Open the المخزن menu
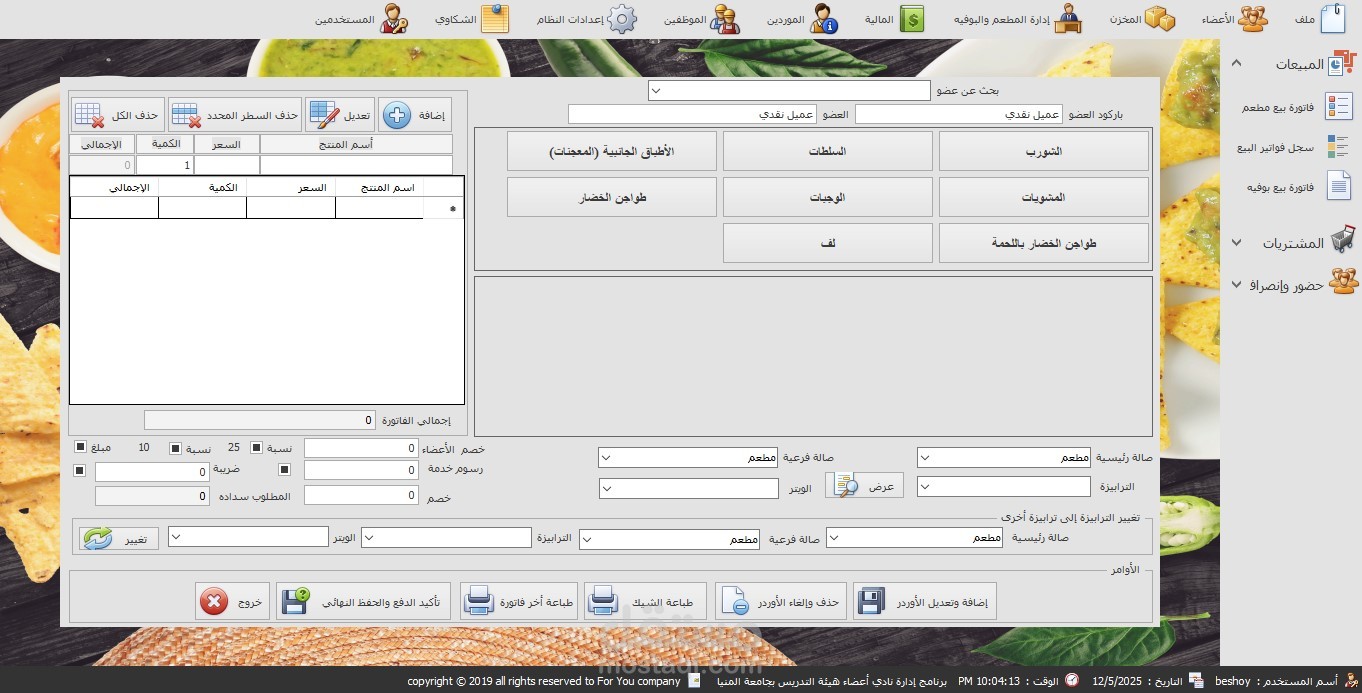Viewport: 1362px width, 693px height. pos(1142,19)
